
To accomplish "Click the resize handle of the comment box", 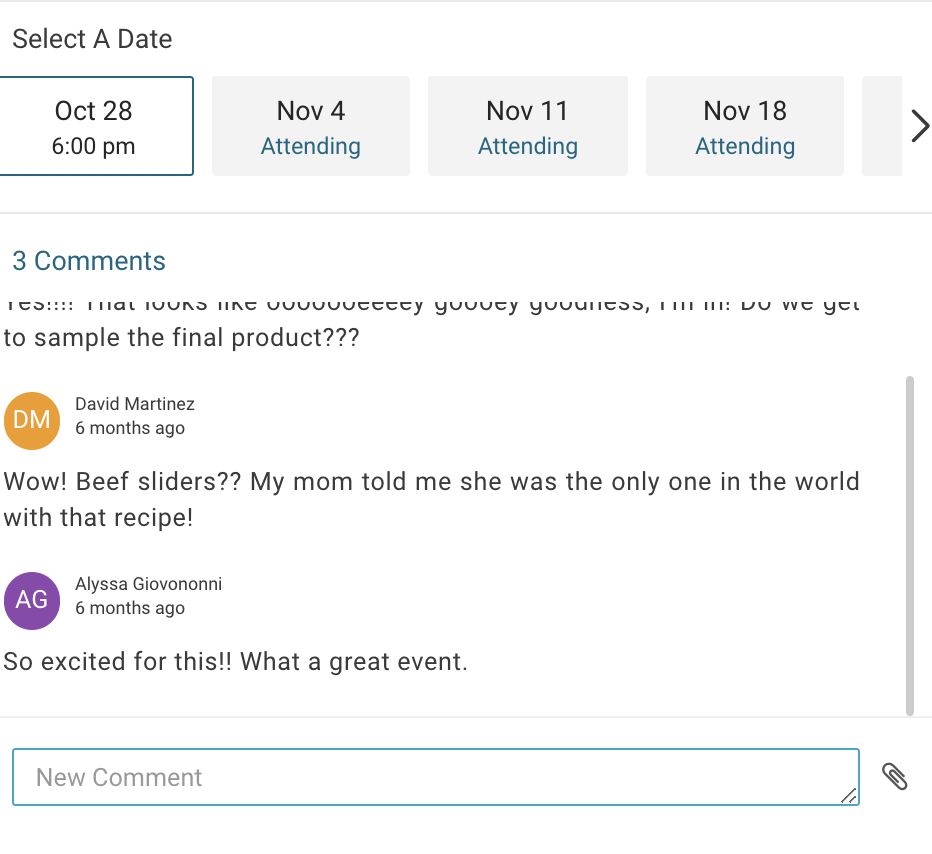I will pos(848,796).
